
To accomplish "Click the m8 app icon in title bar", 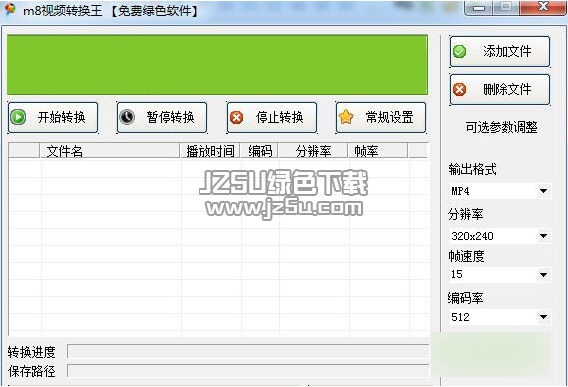I will click(x=10, y=9).
